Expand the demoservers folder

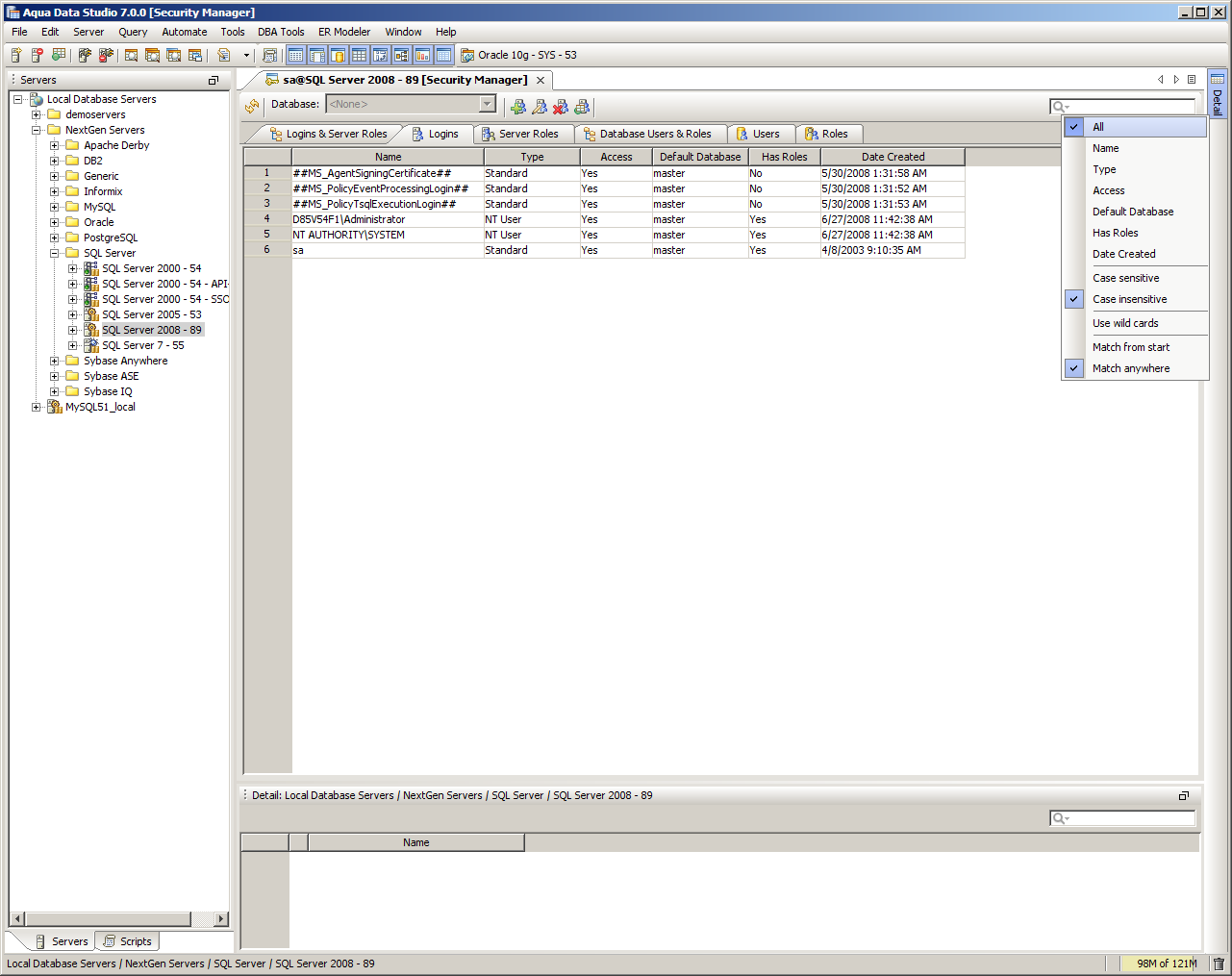(x=36, y=114)
